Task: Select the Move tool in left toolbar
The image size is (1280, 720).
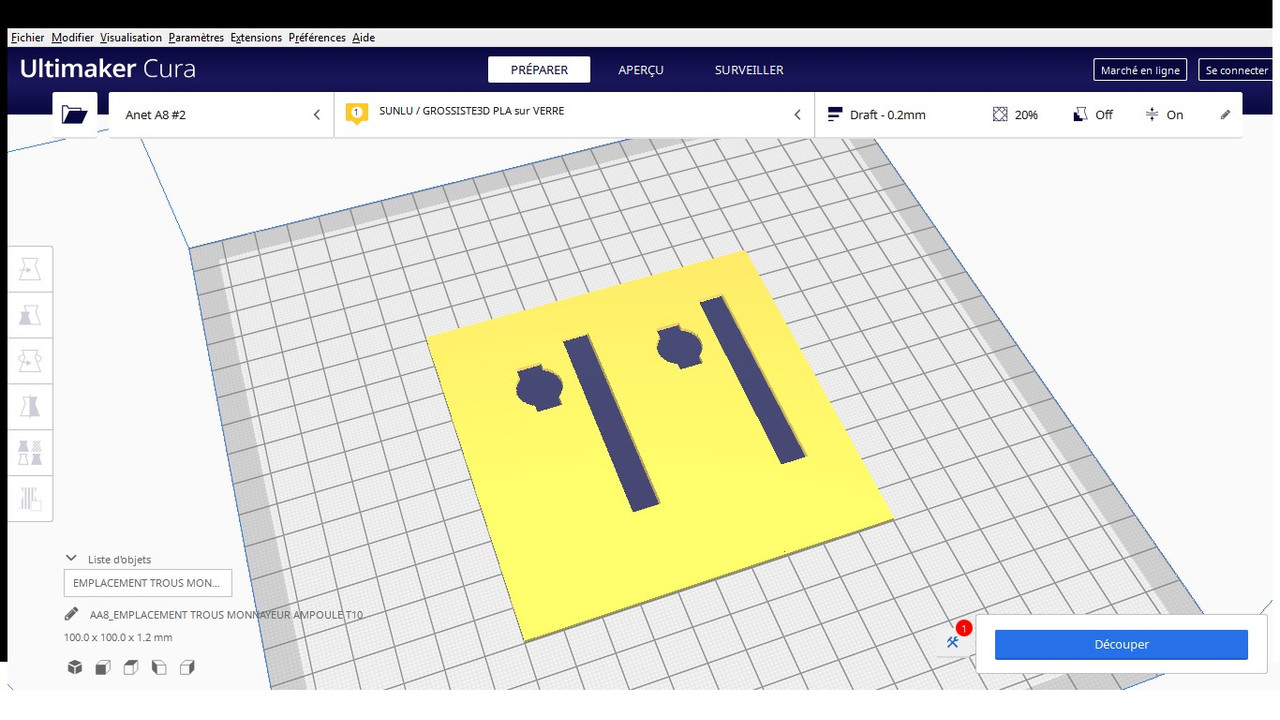Action: 30,269
